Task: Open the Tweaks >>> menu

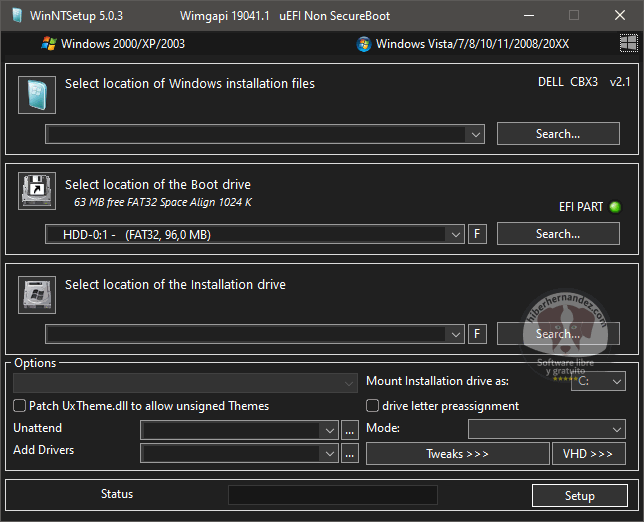Action: (458, 453)
